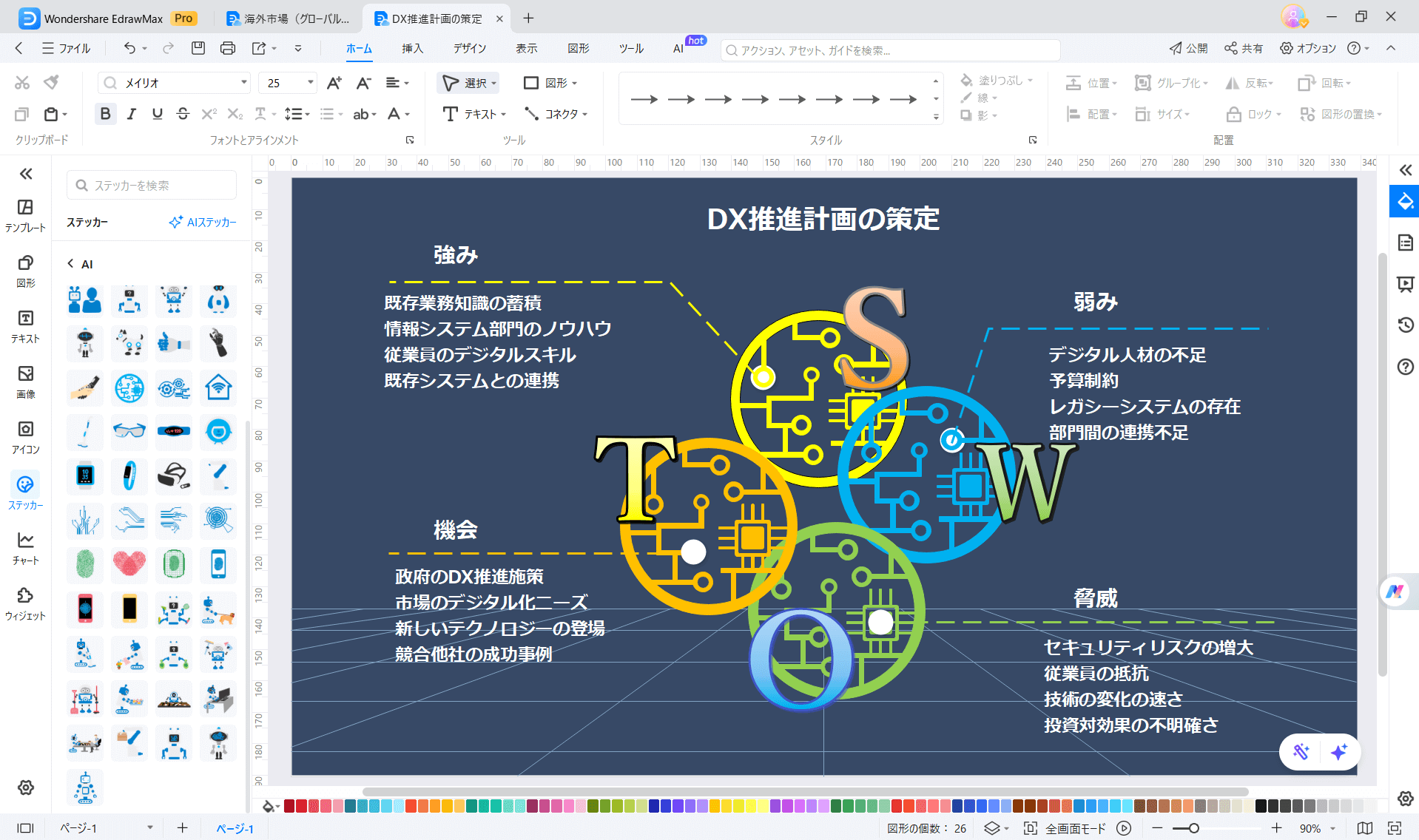Open the font size dropdown
The width and height of the screenshot is (1419, 840).
[x=311, y=82]
